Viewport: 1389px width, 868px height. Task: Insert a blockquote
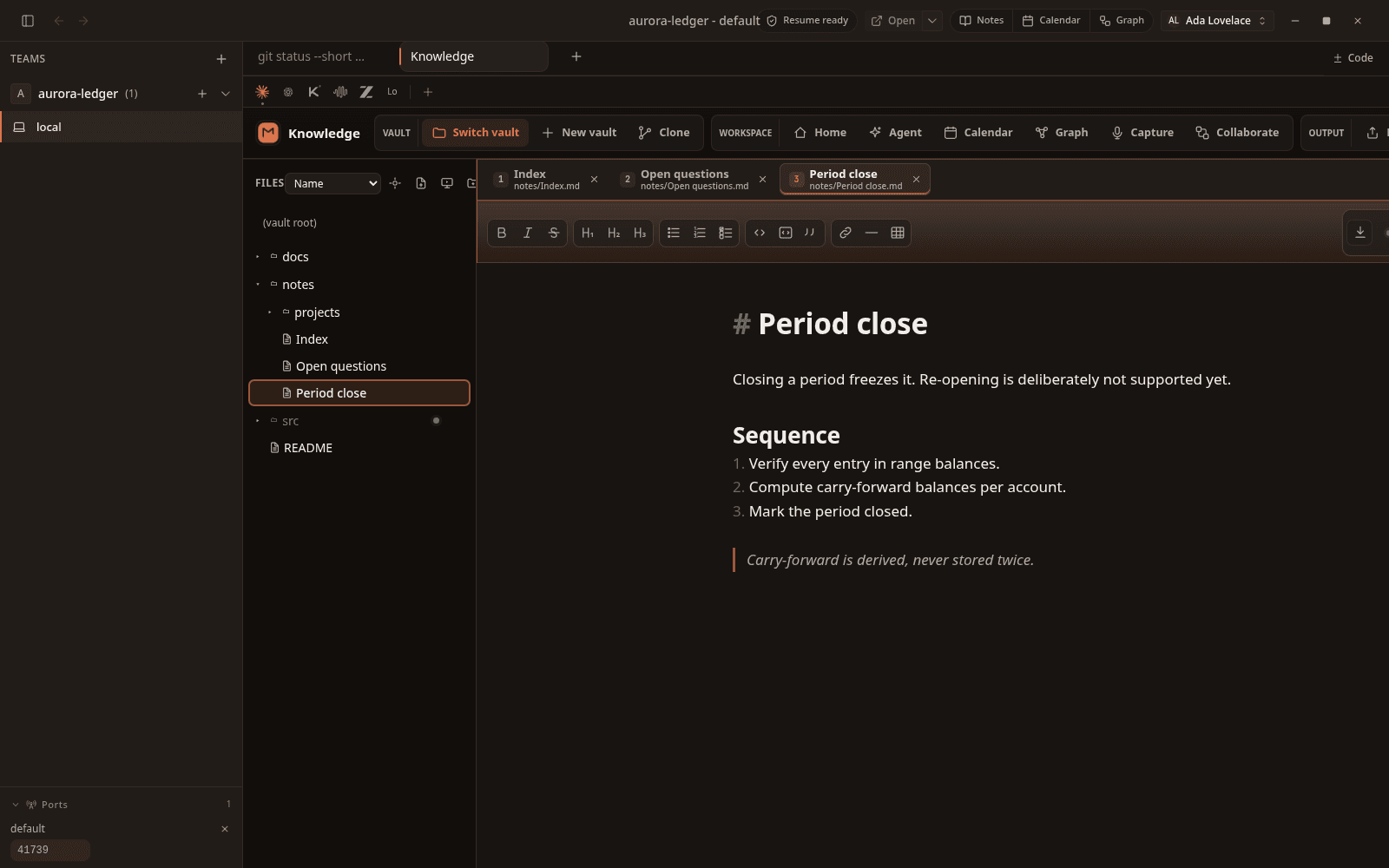coord(810,233)
